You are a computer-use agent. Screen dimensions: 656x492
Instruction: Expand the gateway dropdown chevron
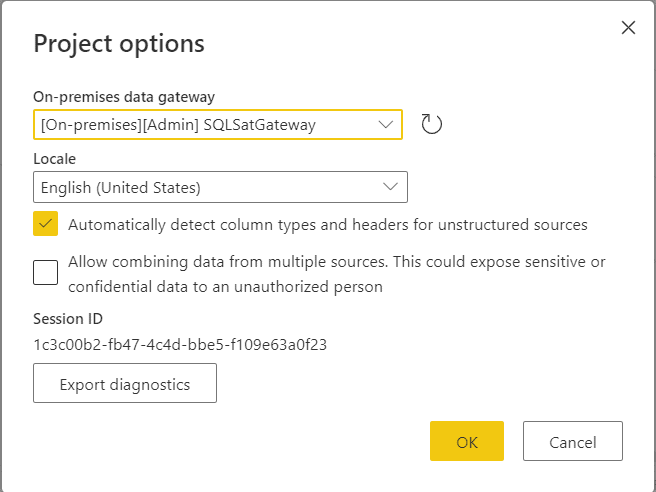pyautogui.click(x=385, y=125)
